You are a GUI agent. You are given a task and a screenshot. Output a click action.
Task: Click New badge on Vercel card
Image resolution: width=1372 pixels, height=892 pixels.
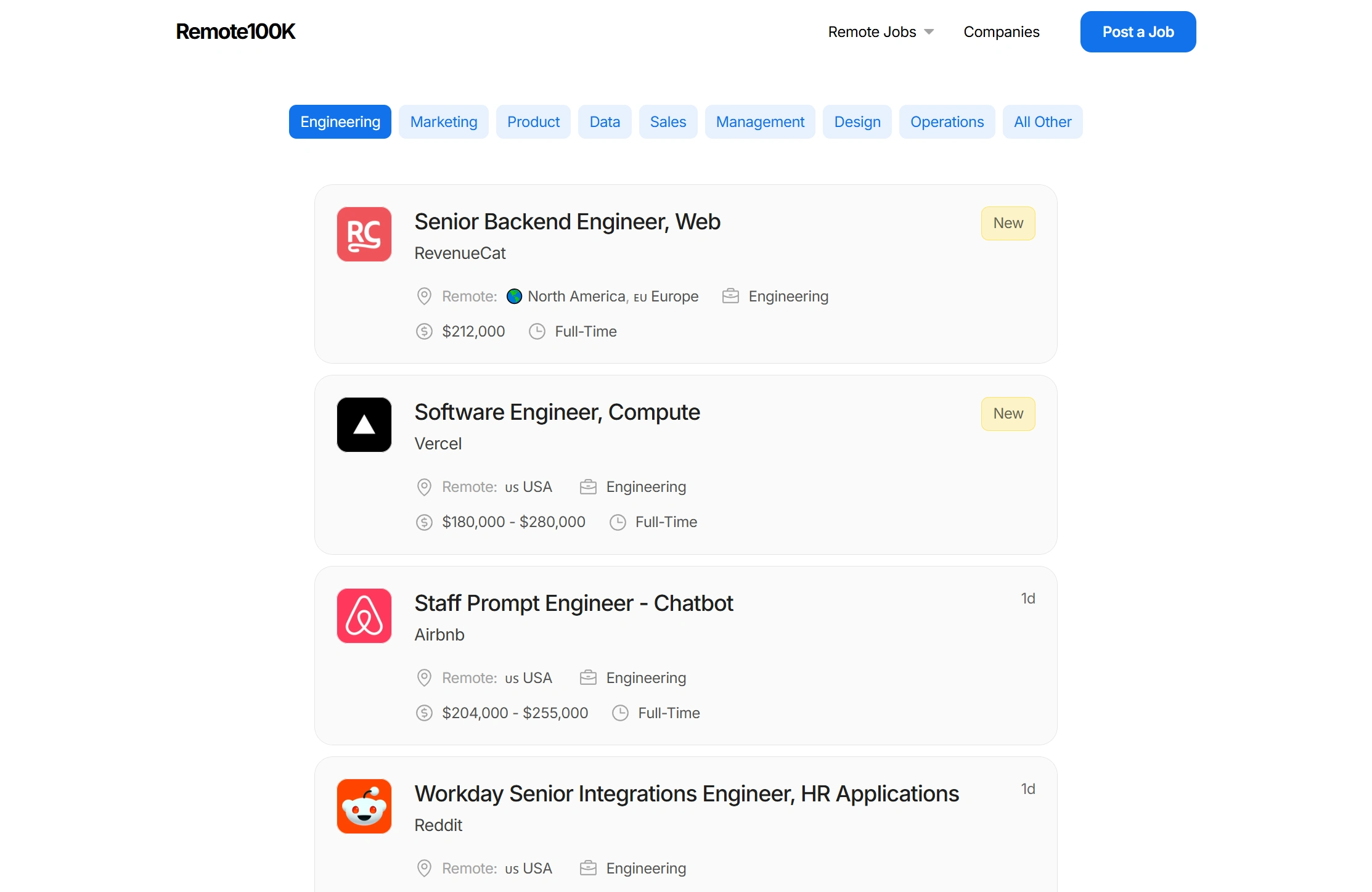(1008, 414)
